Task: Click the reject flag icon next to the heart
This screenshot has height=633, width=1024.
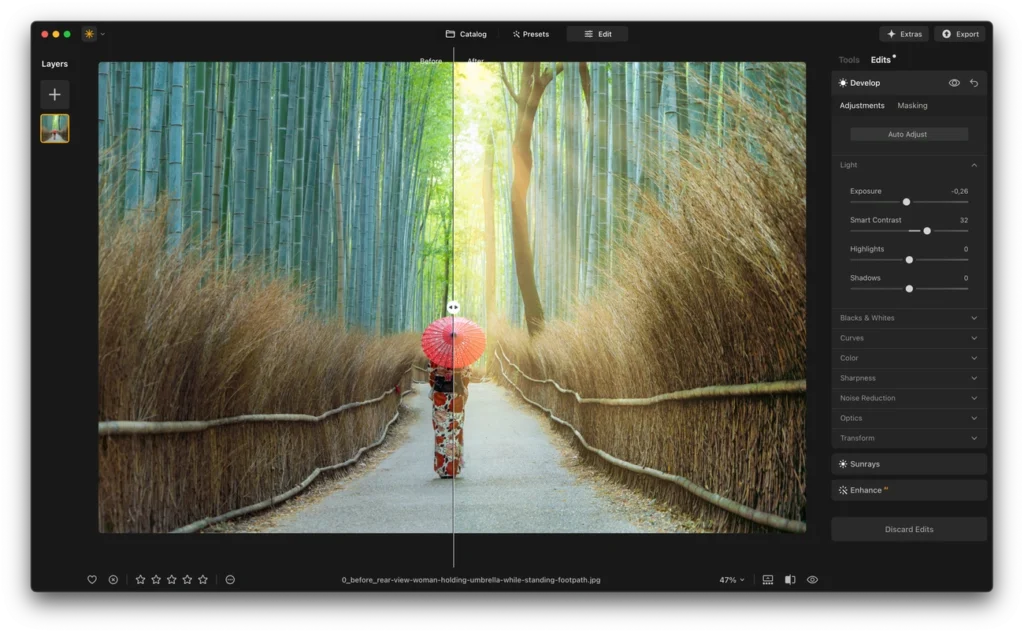Action: coord(113,579)
